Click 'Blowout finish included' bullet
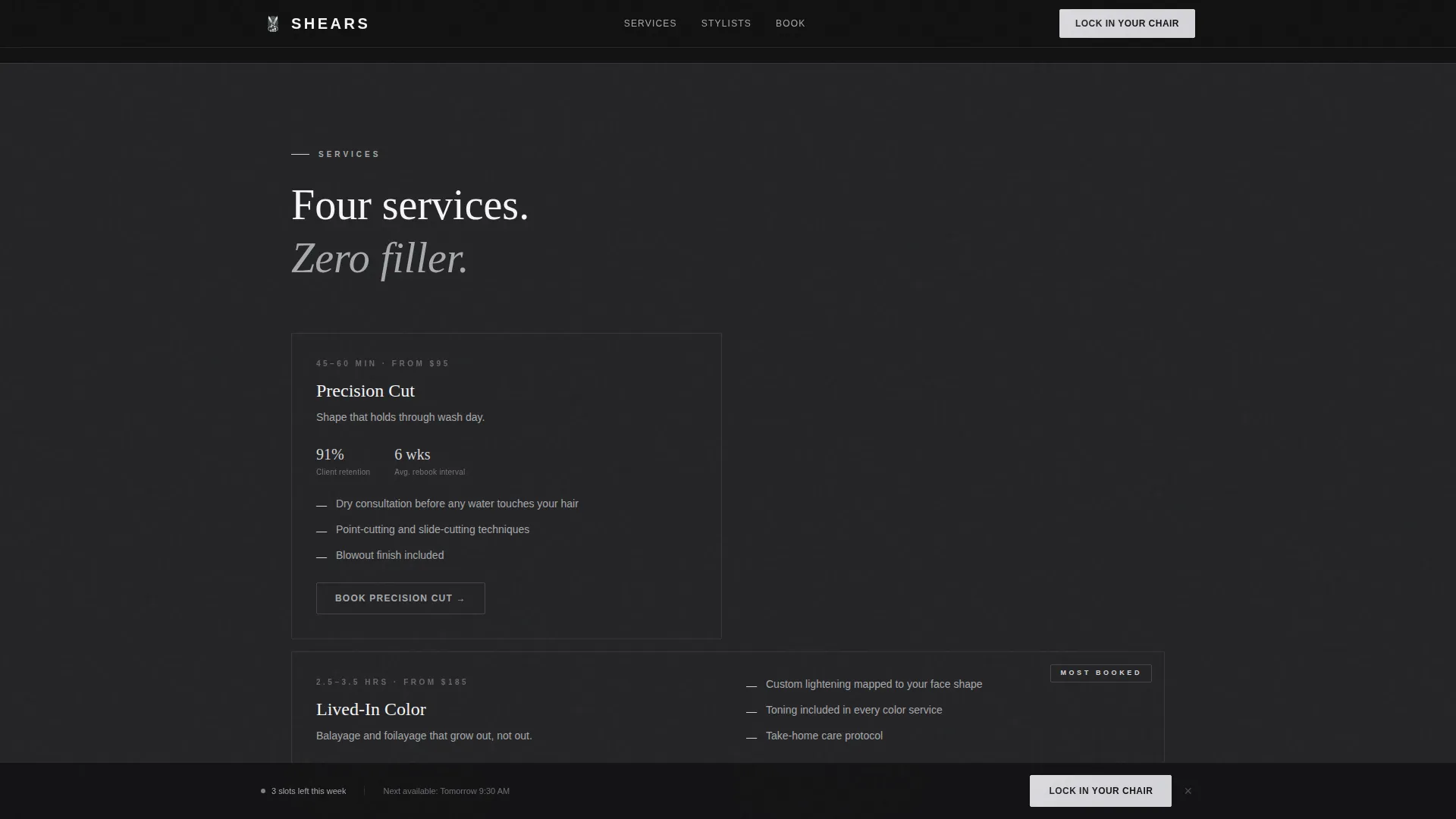This screenshot has height=819, width=1456. point(390,555)
